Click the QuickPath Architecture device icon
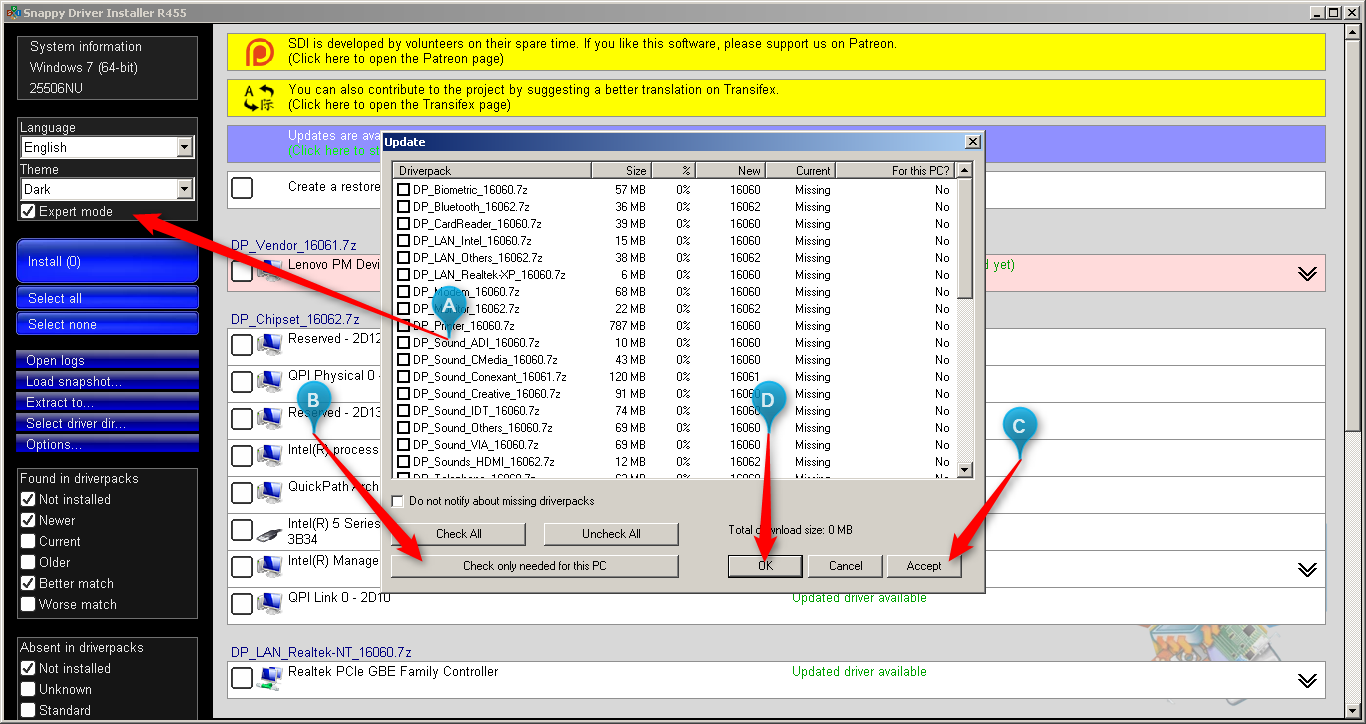 pos(269,493)
